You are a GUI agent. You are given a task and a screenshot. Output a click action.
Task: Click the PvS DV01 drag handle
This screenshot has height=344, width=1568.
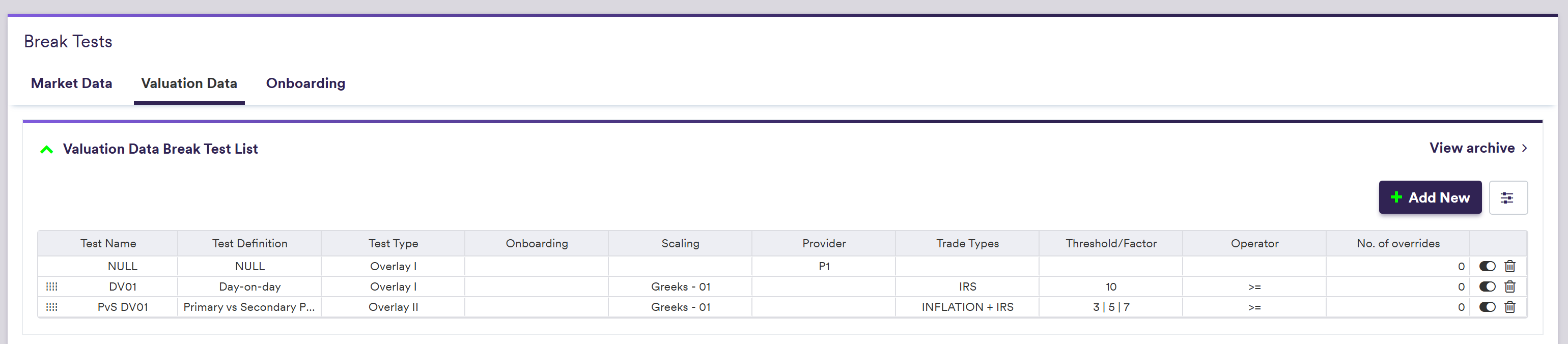pyautogui.click(x=52, y=307)
